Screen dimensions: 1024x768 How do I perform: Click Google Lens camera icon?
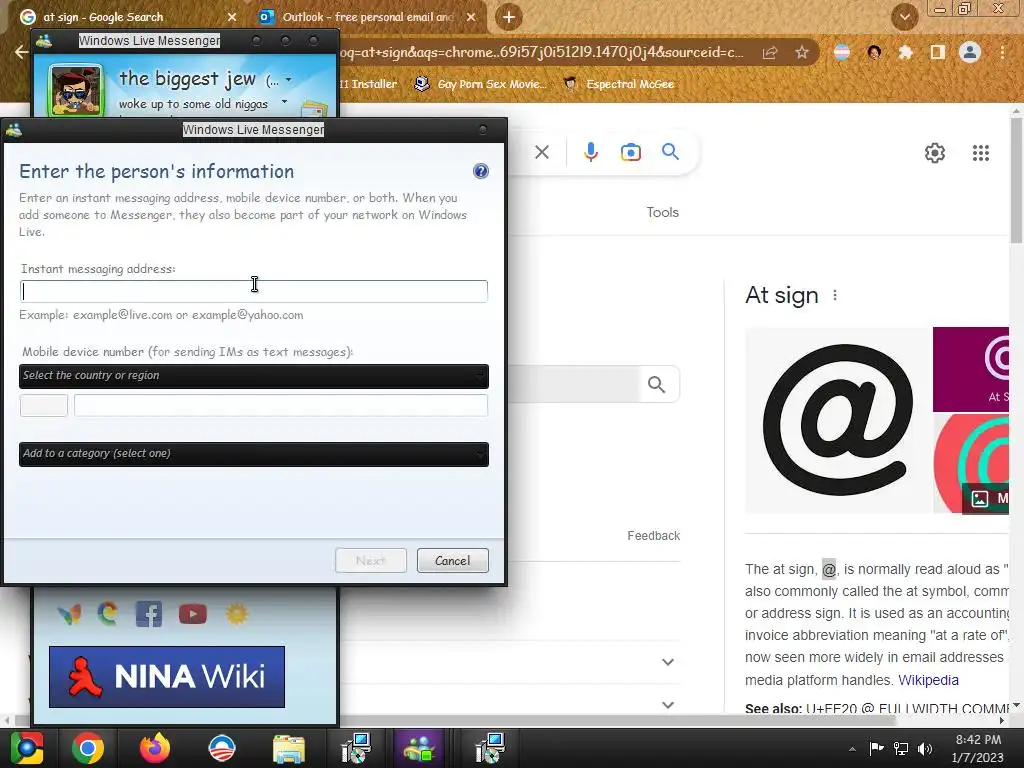point(631,152)
